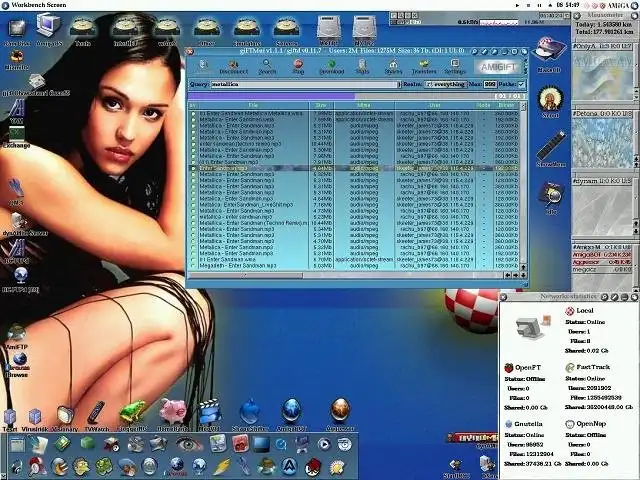This screenshot has height=480, width=640.
Task: Open the Settings toolbar button in giFTMui
Action: [x=455, y=66]
